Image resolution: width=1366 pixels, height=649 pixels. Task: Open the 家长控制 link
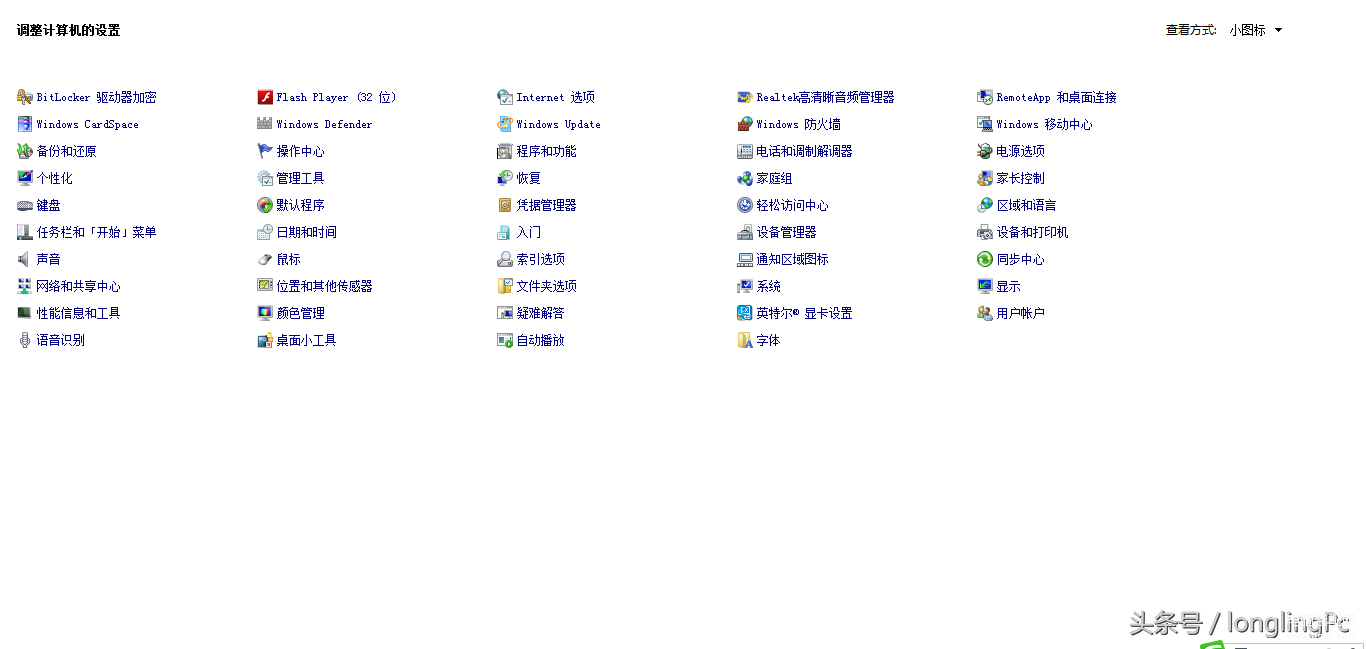1021,178
